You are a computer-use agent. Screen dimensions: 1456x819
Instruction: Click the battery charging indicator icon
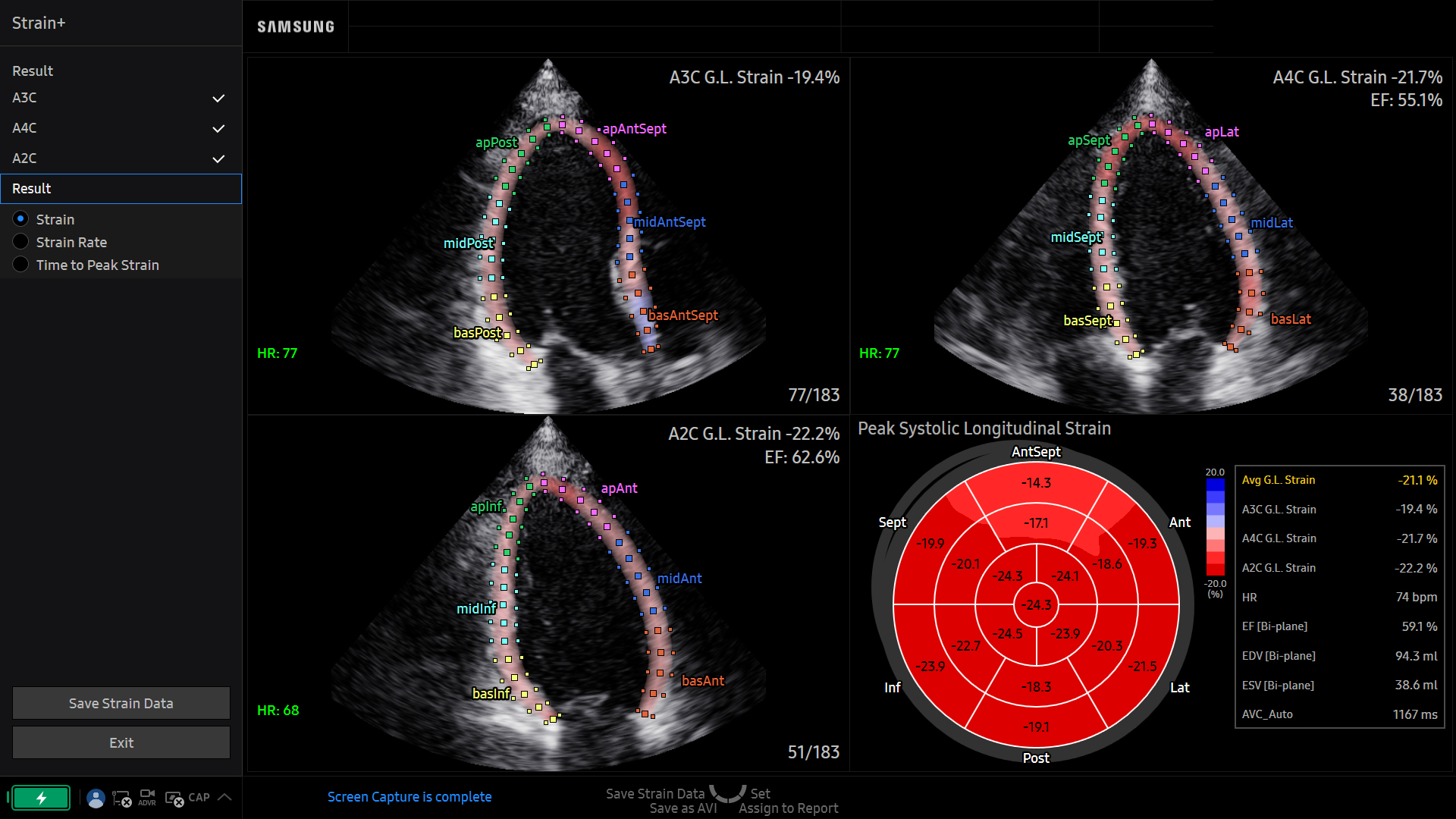[x=41, y=798]
